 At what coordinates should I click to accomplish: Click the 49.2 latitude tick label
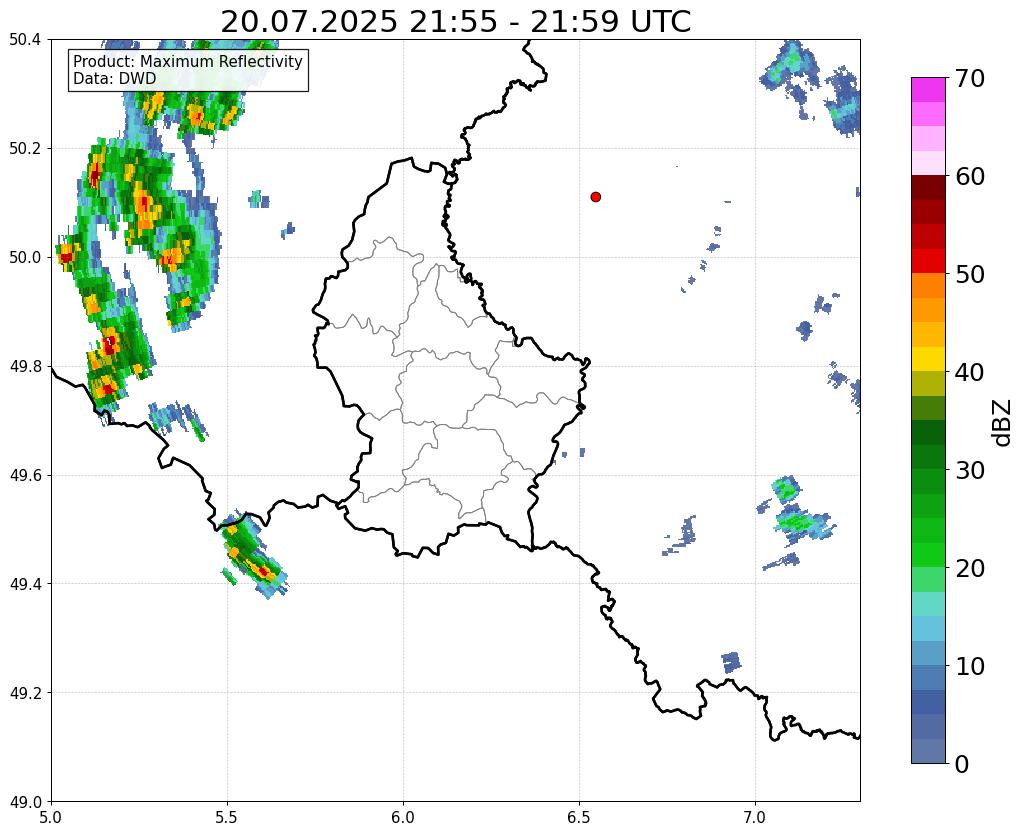[25, 693]
